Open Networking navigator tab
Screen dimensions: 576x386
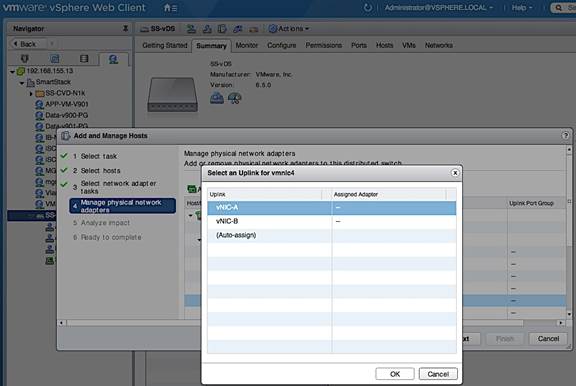coord(114,59)
